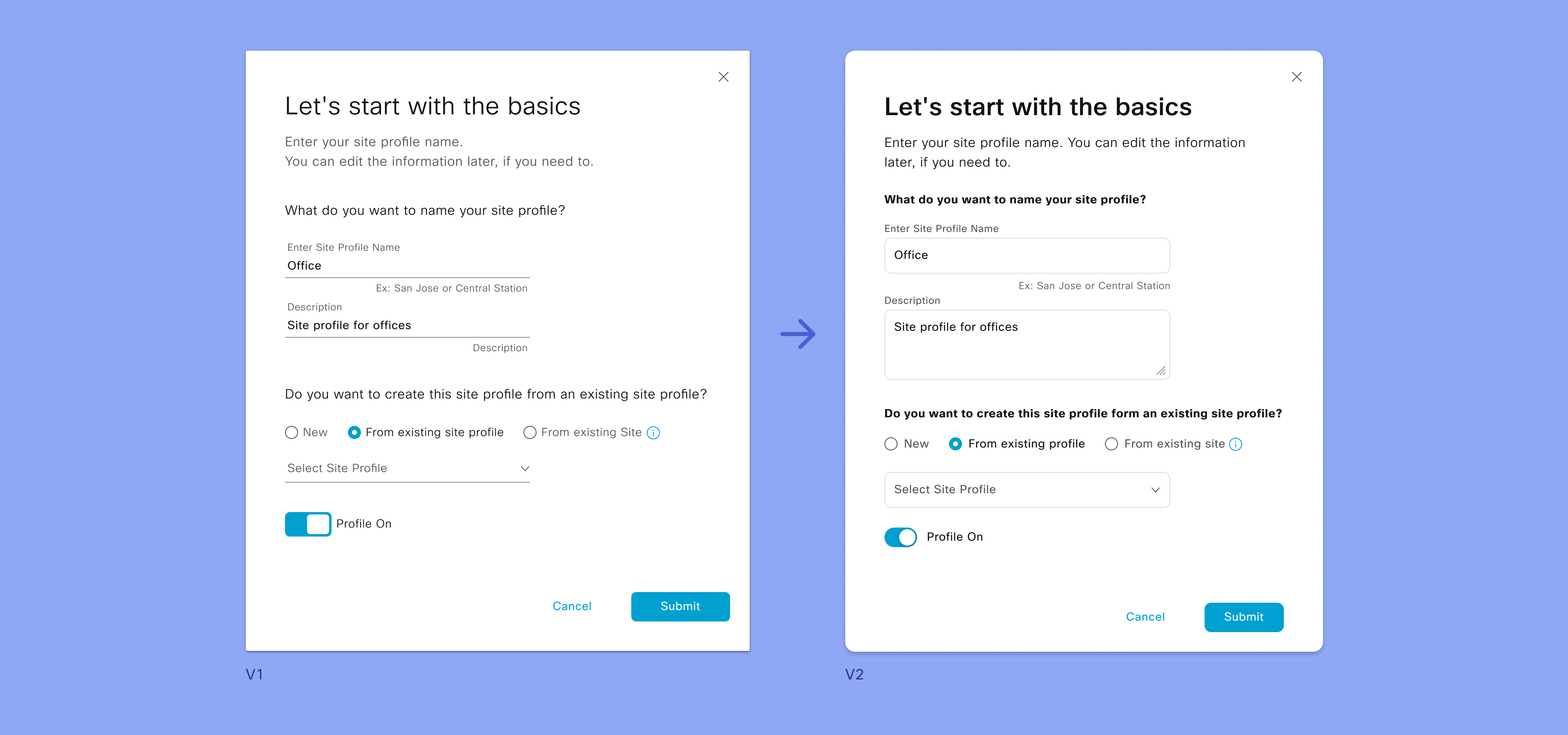Image resolution: width=1568 pixels, height=735 pixels.
Task: Focus the boxed Office name field in V2
Action: coord(1027,256)
